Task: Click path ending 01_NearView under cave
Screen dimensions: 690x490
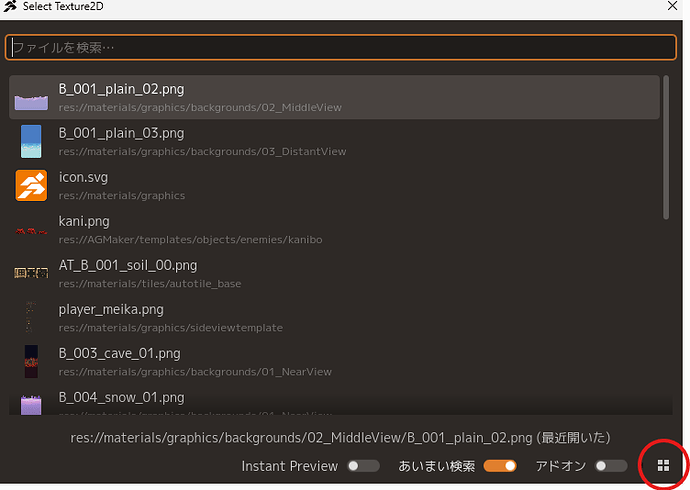Action: tap(195, 372)
